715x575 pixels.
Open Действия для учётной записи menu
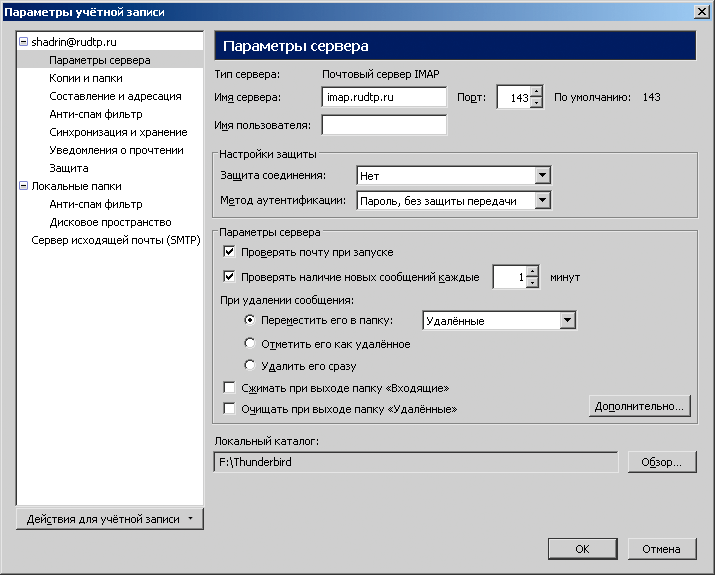110,519
